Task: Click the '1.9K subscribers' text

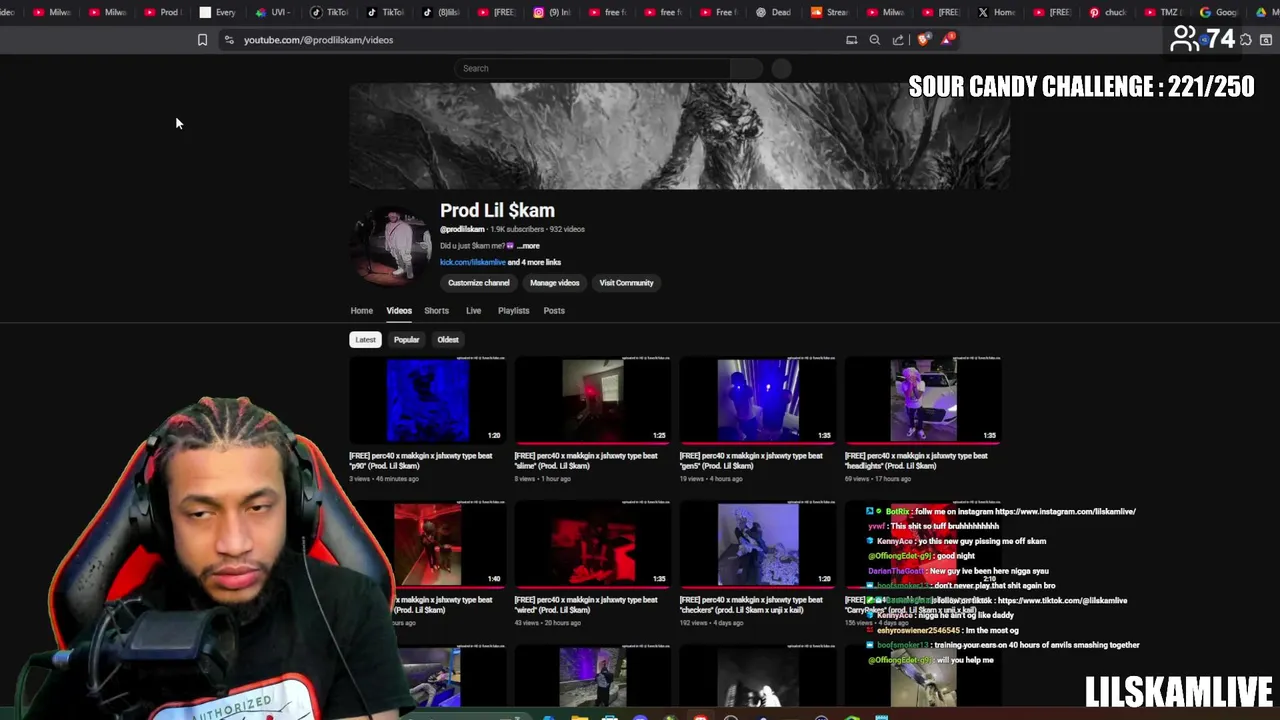Action: tap(517, 230)
